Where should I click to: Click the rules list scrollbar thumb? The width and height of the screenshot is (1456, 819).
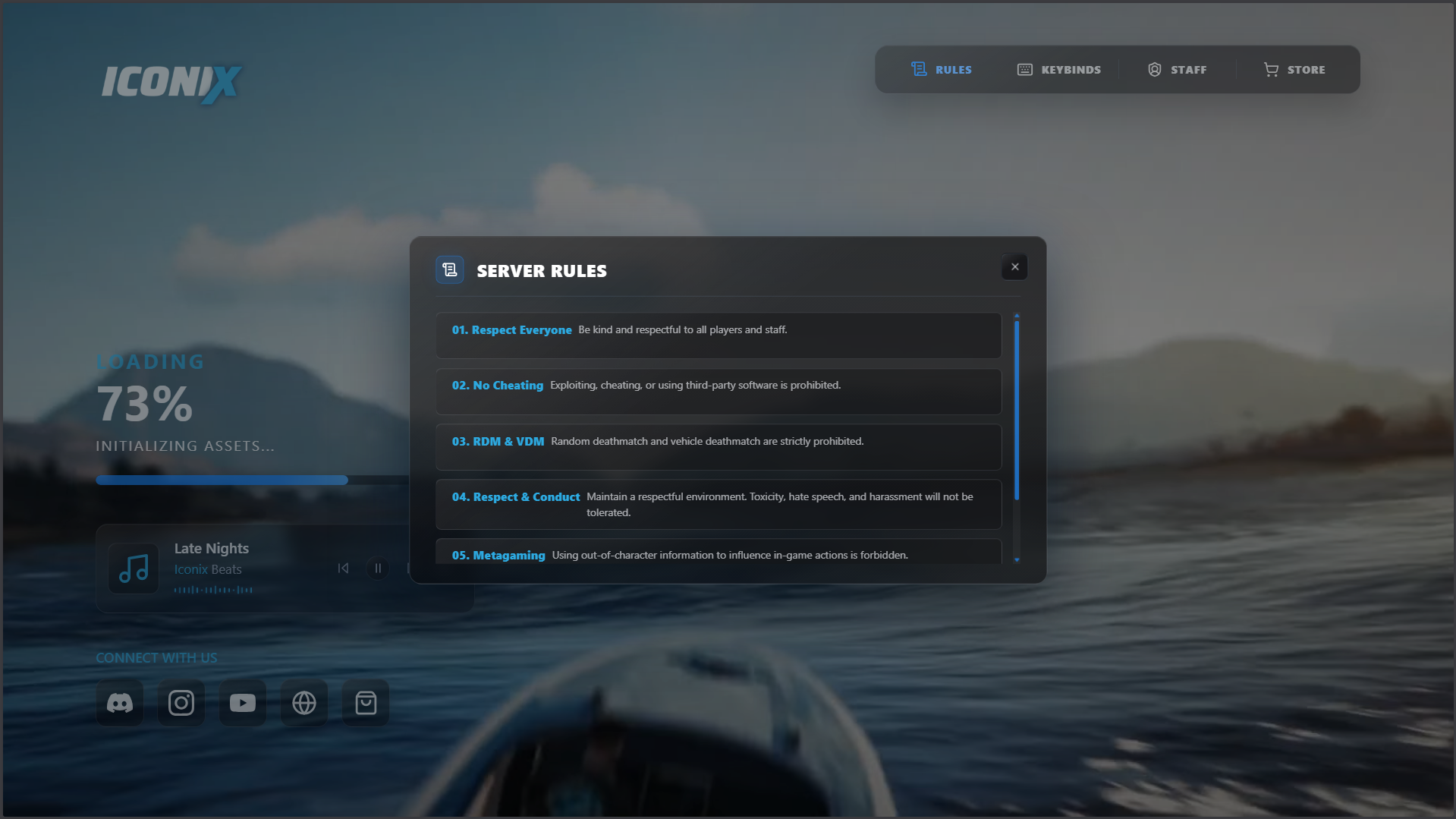point(1017,411)
